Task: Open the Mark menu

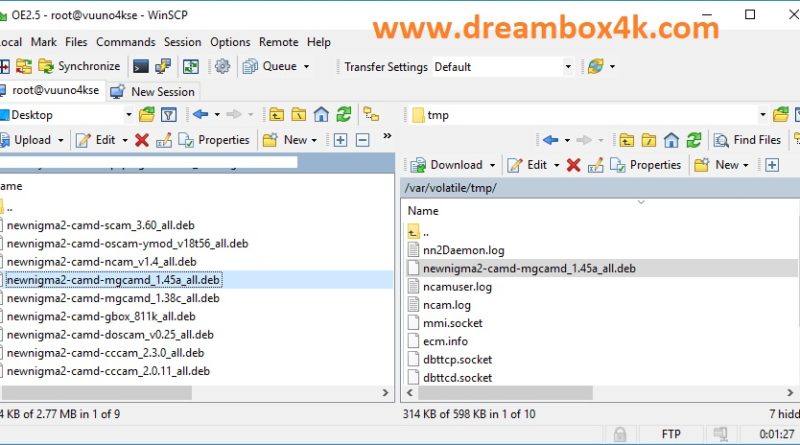Action: [43, 42]
